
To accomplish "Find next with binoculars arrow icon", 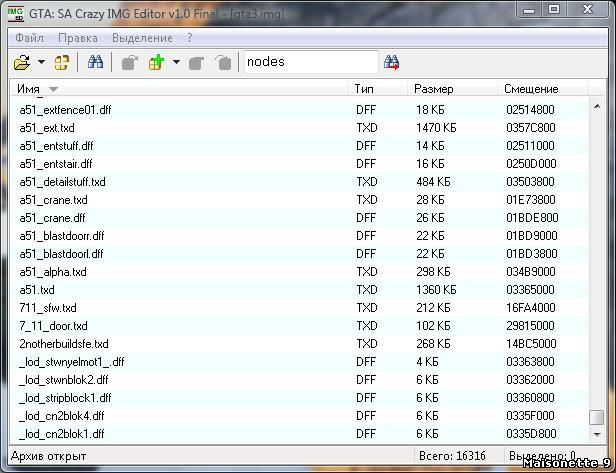I will 391,62.
